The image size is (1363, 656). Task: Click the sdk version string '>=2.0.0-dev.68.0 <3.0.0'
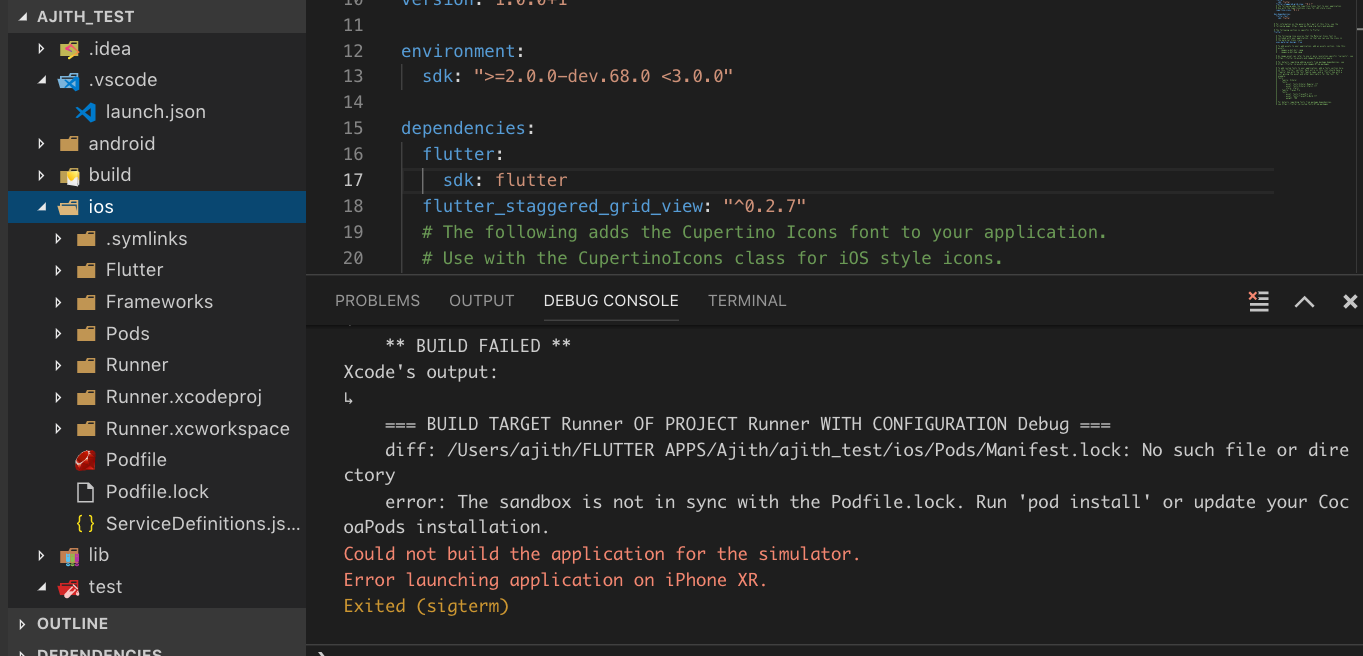603,76
